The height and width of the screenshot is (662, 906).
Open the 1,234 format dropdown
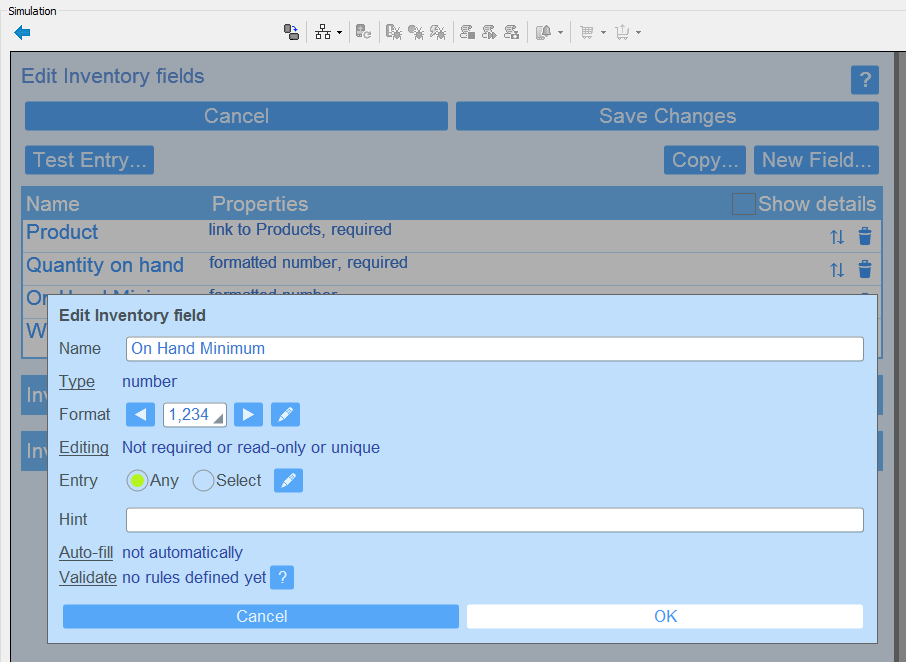195,414
